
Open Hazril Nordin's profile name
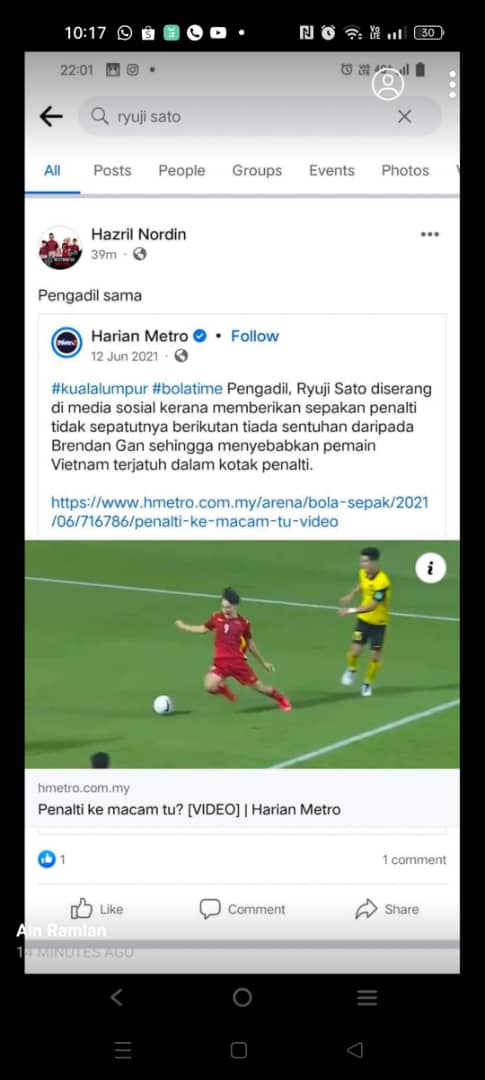(138, 234)
